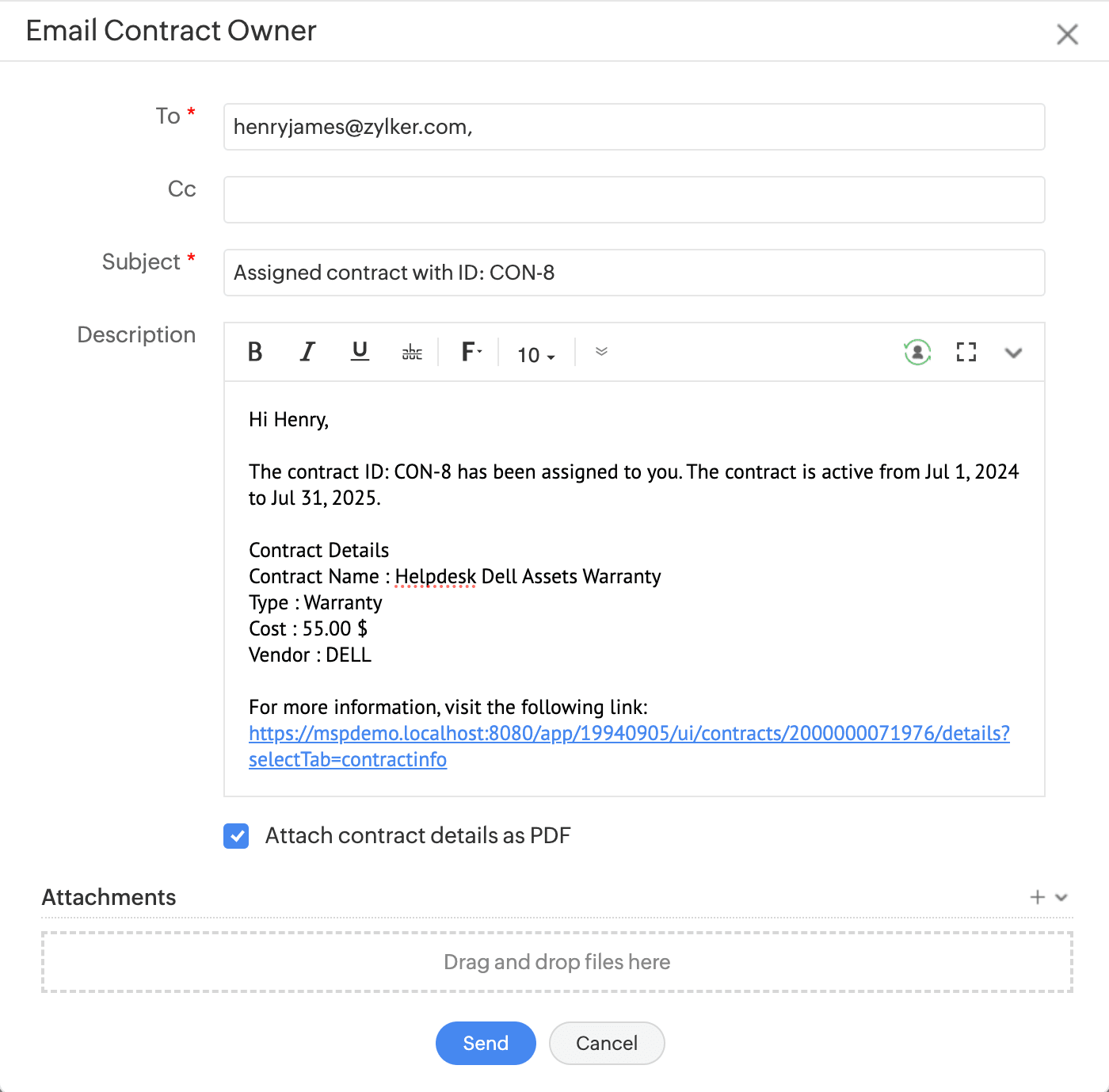The width and height of the screenshot is (1109, 1092).
Task: Expand editor to full screen
Action: click(966, 352)
